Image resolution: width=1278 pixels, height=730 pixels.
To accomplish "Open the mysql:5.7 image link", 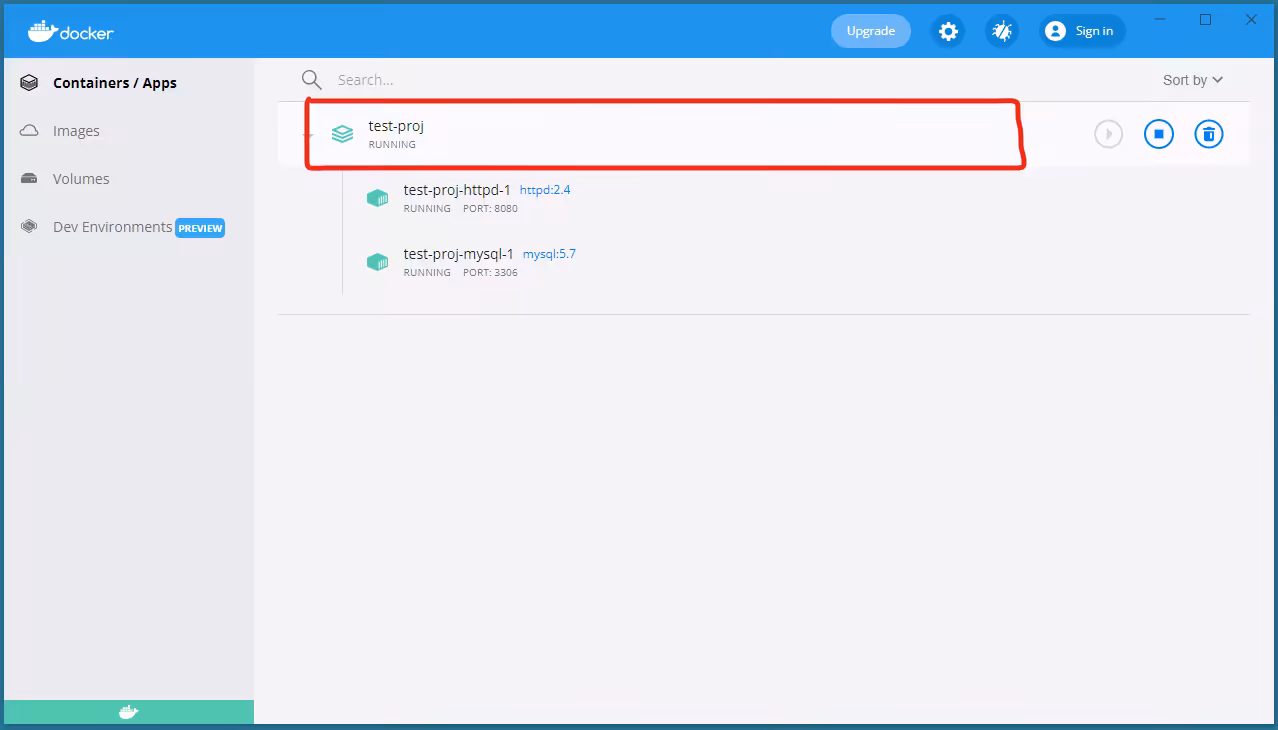I will (x=549, y=254).
